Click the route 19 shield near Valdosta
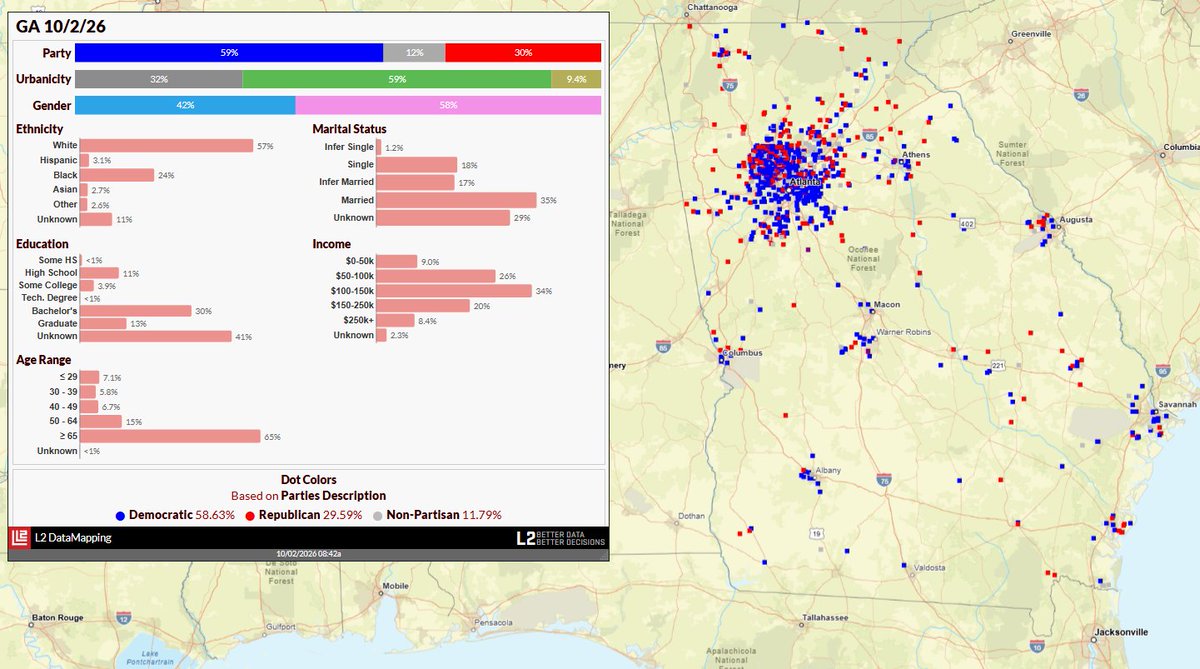The image size is (1200, 669). click(x=817, y=534)
